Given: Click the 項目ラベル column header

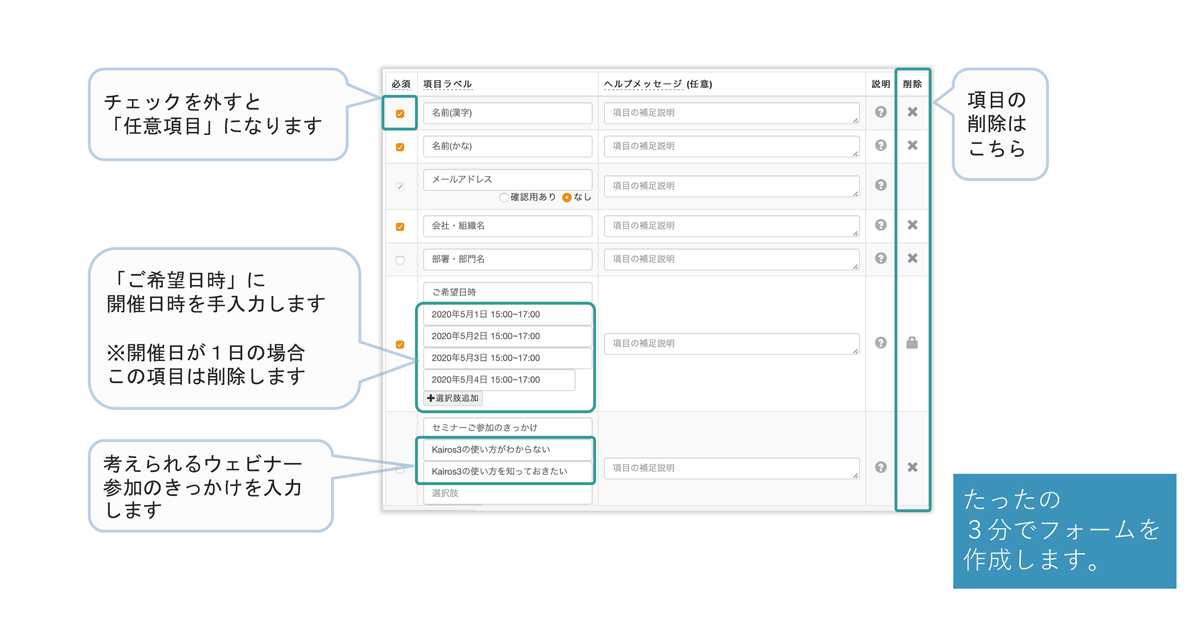Looking at the screenshot, I should click(x=447, y=84).
